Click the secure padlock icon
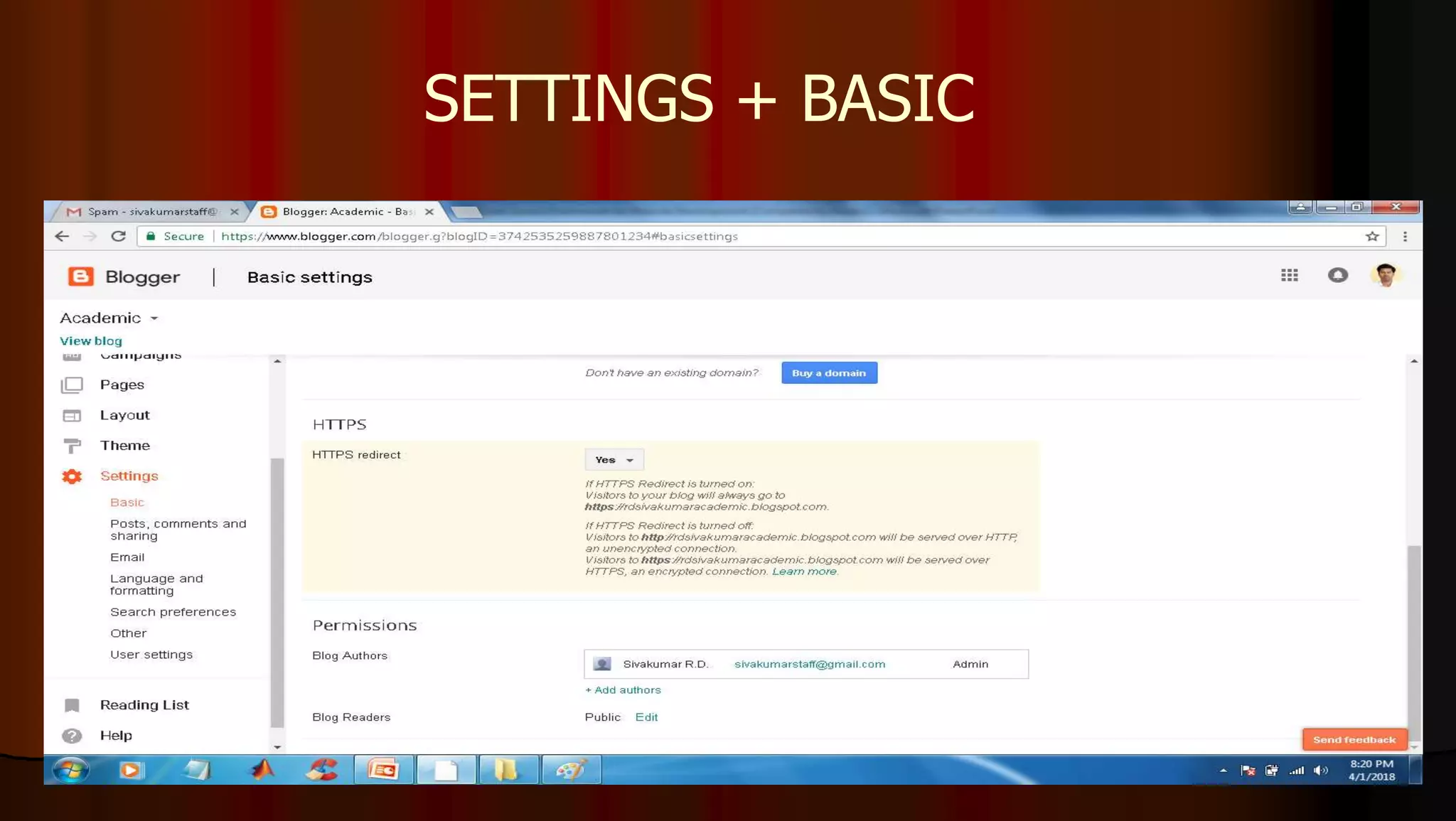Image resolution: width=1456 pixels, height=821 pixels. pyautogui.click(x=151, y=236)
